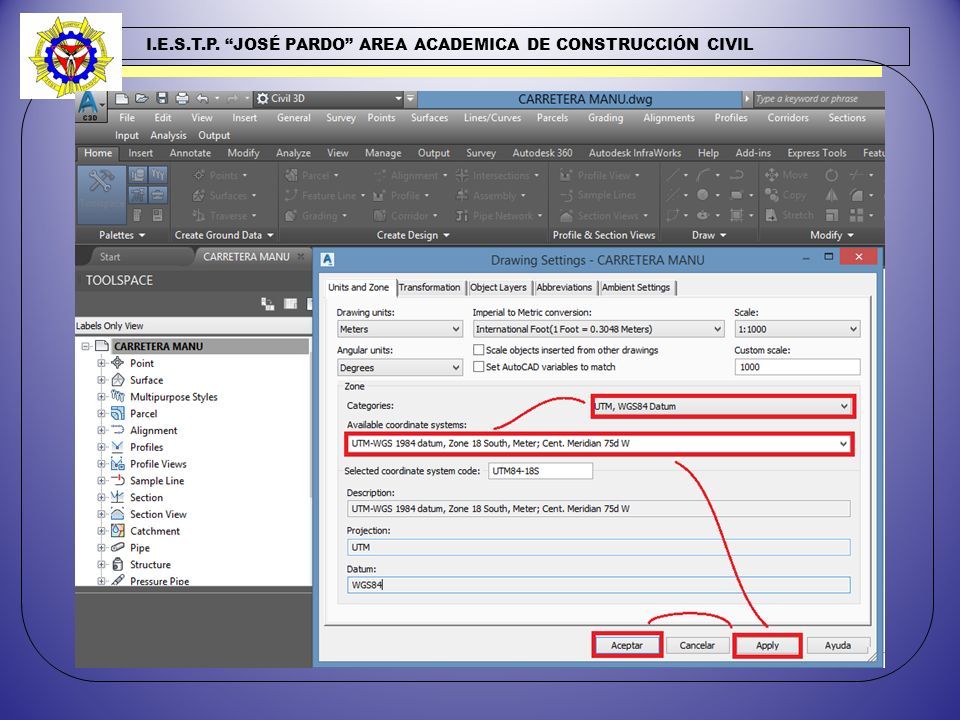This screenshot has height=720, width=960.
Task: Collapse the CARRETERA MANU root tree node
Action: pos(86,347)
